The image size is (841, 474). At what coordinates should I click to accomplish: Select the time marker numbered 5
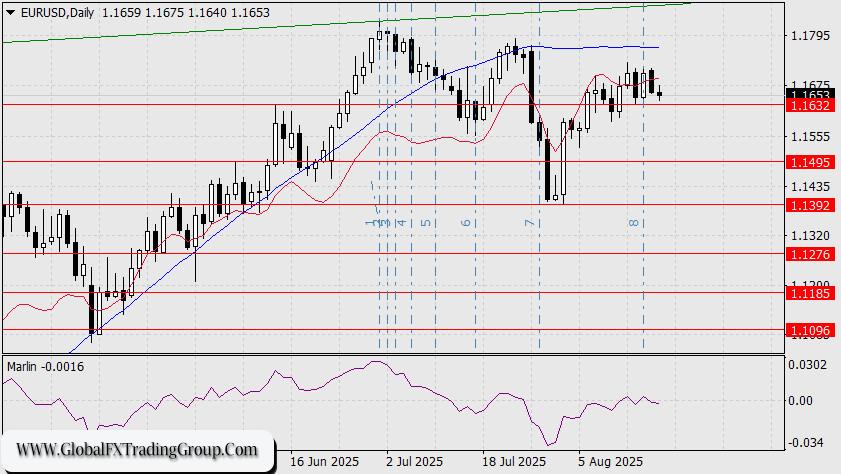[425, 223]
